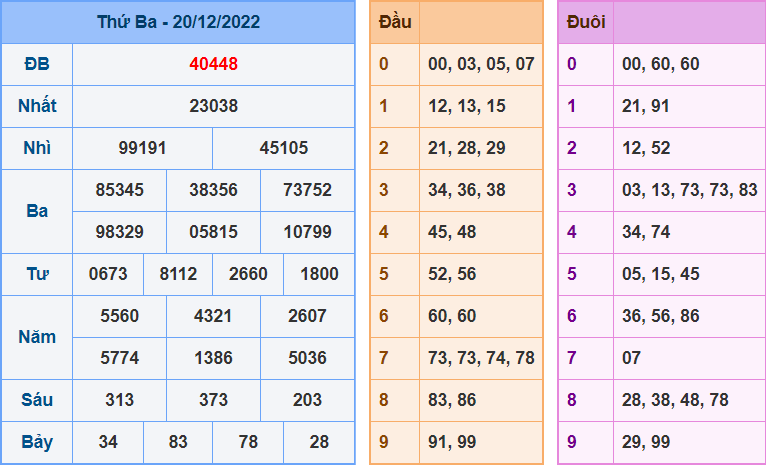Select Đuôi row values 12, 52
This screenshot has width=766, height=465.
click(x=646, y=148)
